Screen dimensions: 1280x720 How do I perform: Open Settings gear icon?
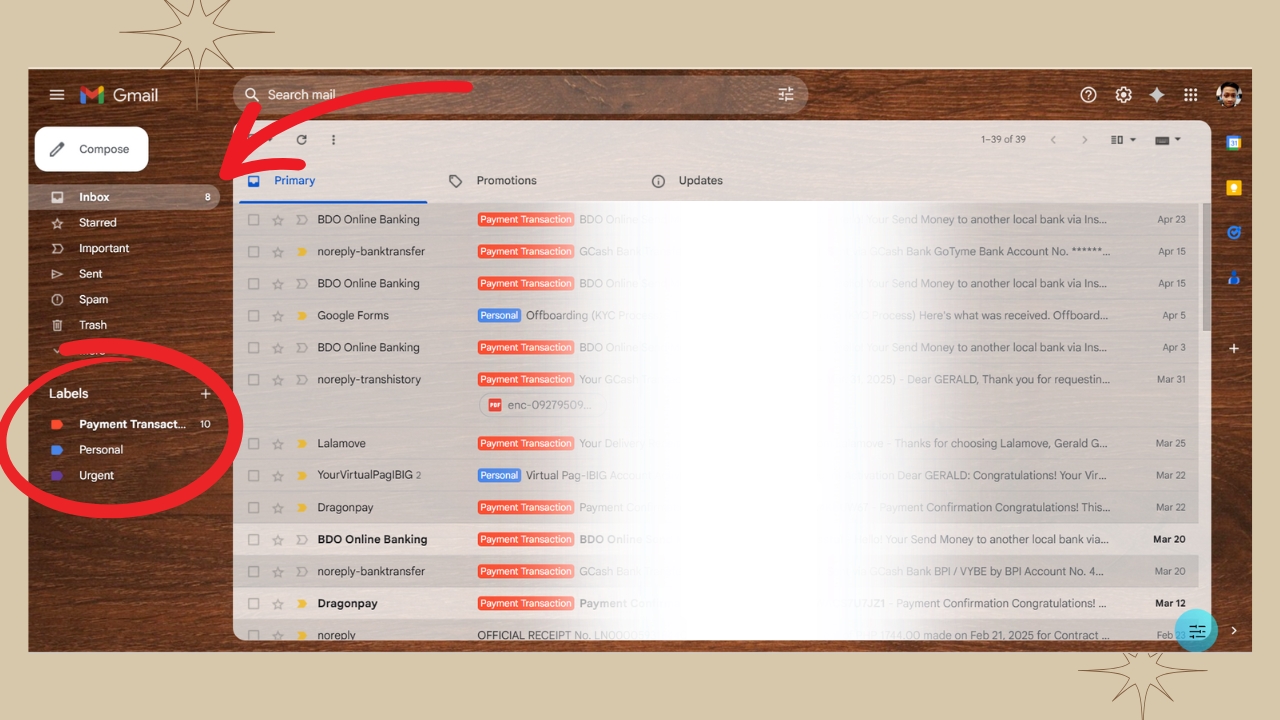point(1123,95)
